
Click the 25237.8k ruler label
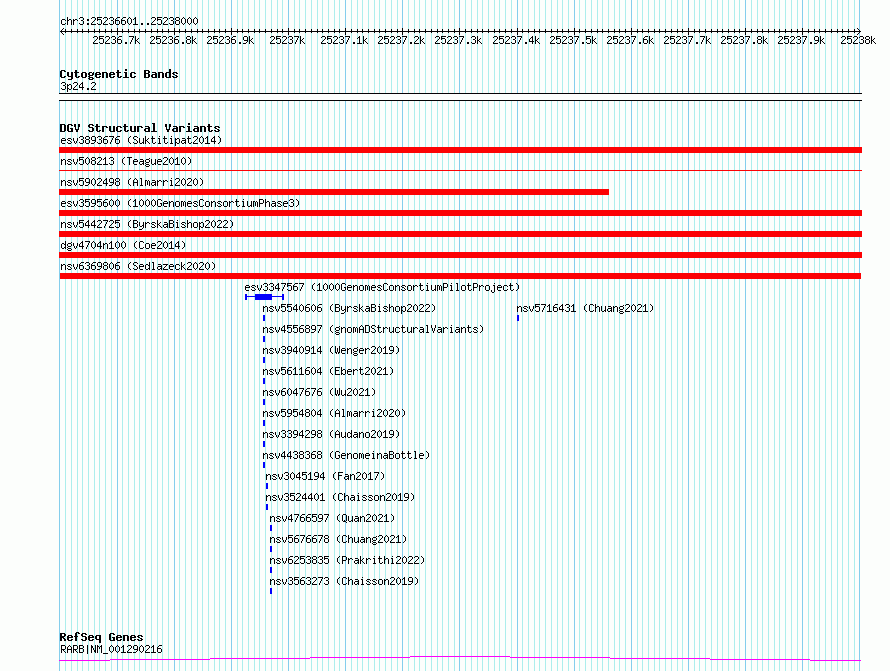744,40
